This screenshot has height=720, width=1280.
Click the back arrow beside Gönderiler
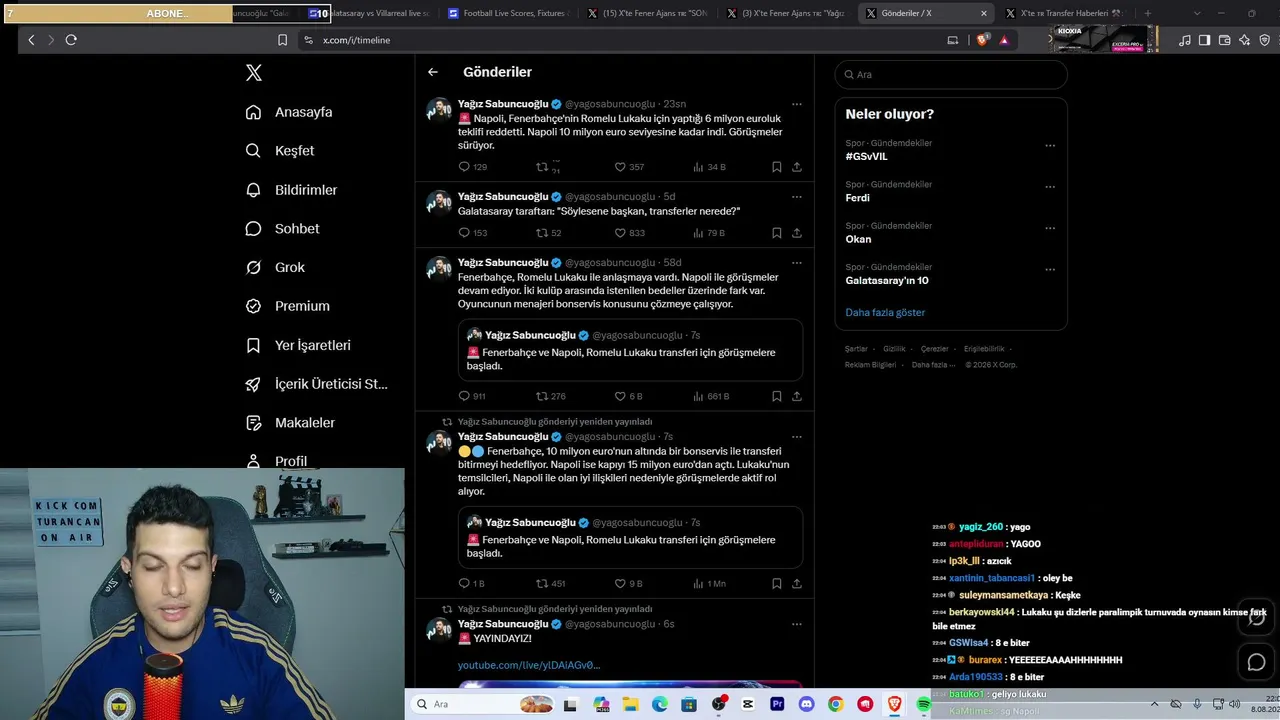[x=433, y=72]
